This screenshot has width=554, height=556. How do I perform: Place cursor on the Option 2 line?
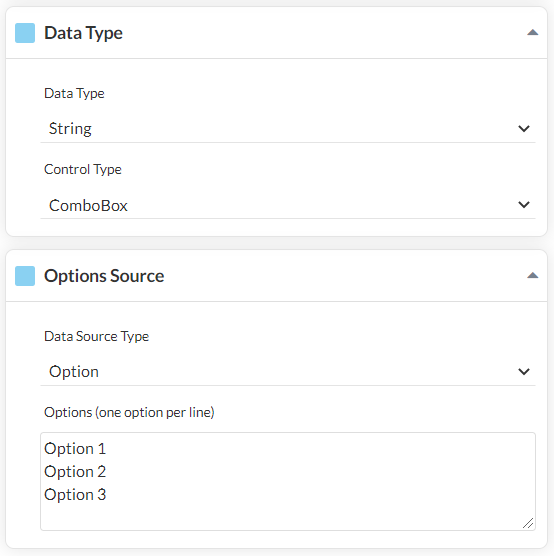pyautogui.click(x=75, y=472)
